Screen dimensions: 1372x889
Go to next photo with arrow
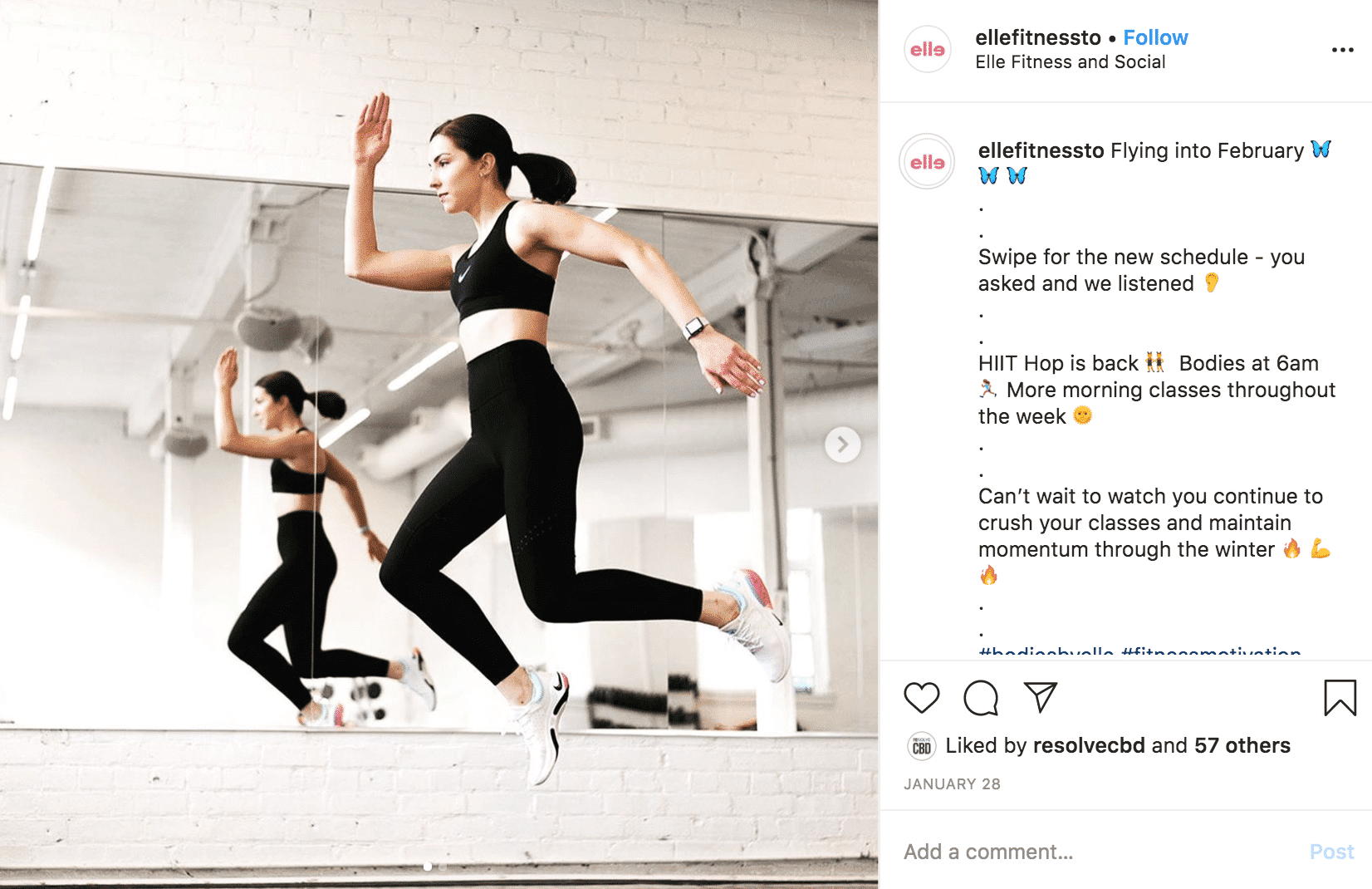click(x=842, y=444)
